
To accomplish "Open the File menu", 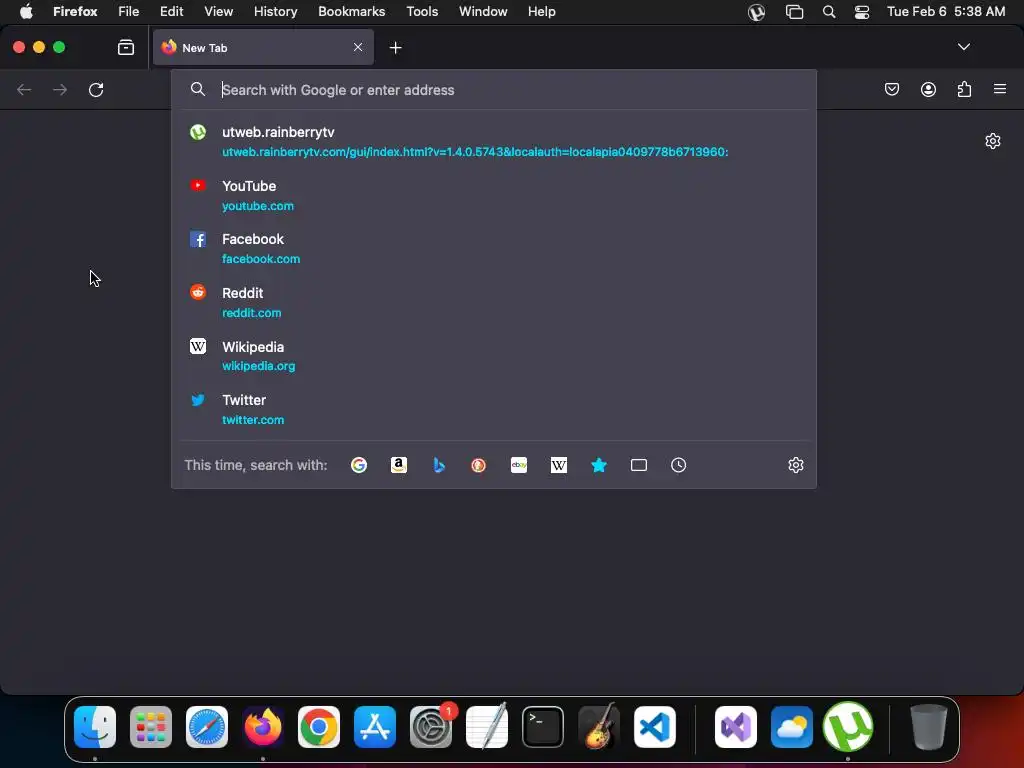I will pos(129,12).
